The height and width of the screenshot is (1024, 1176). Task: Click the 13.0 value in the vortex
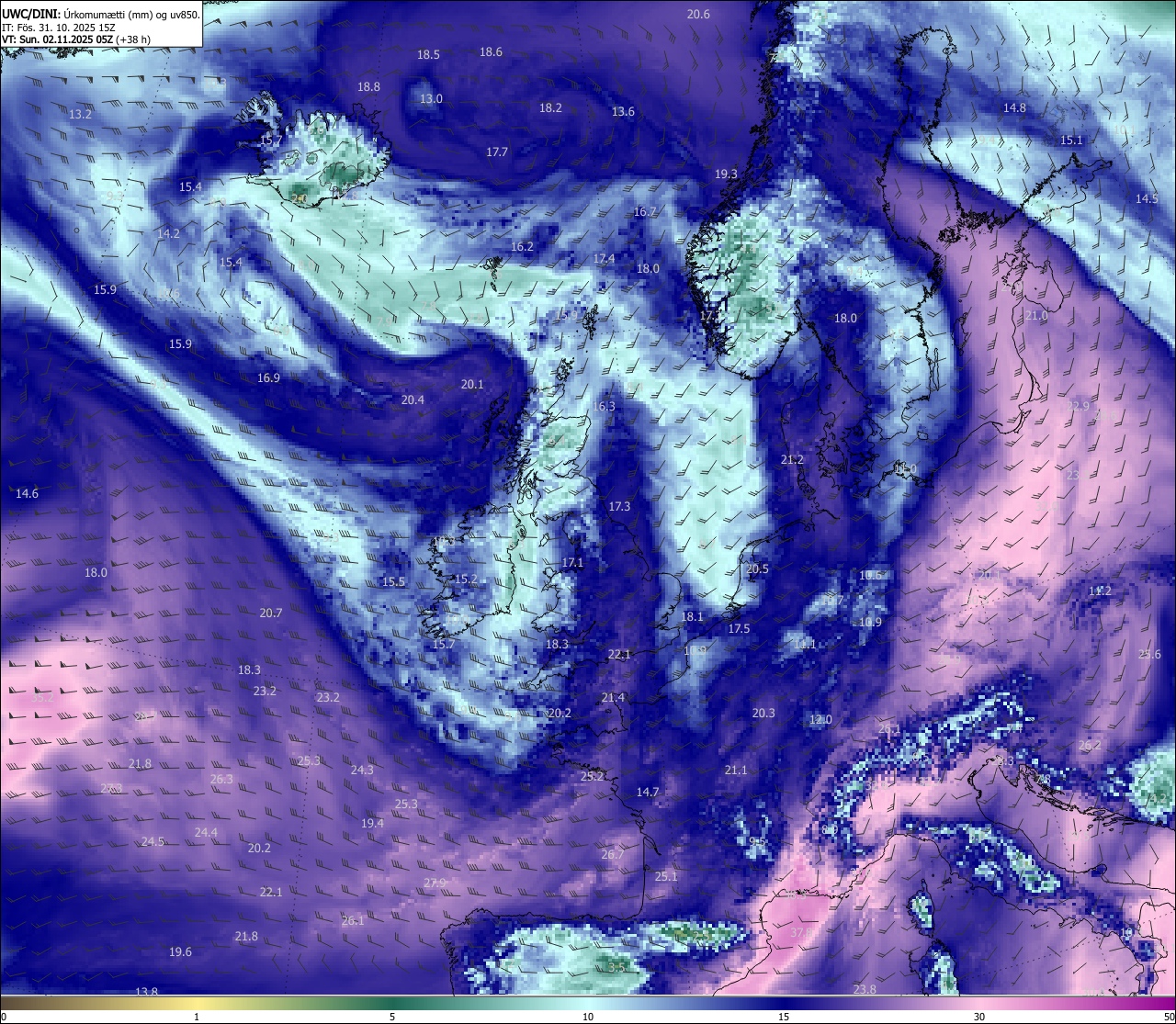[431, 98]
